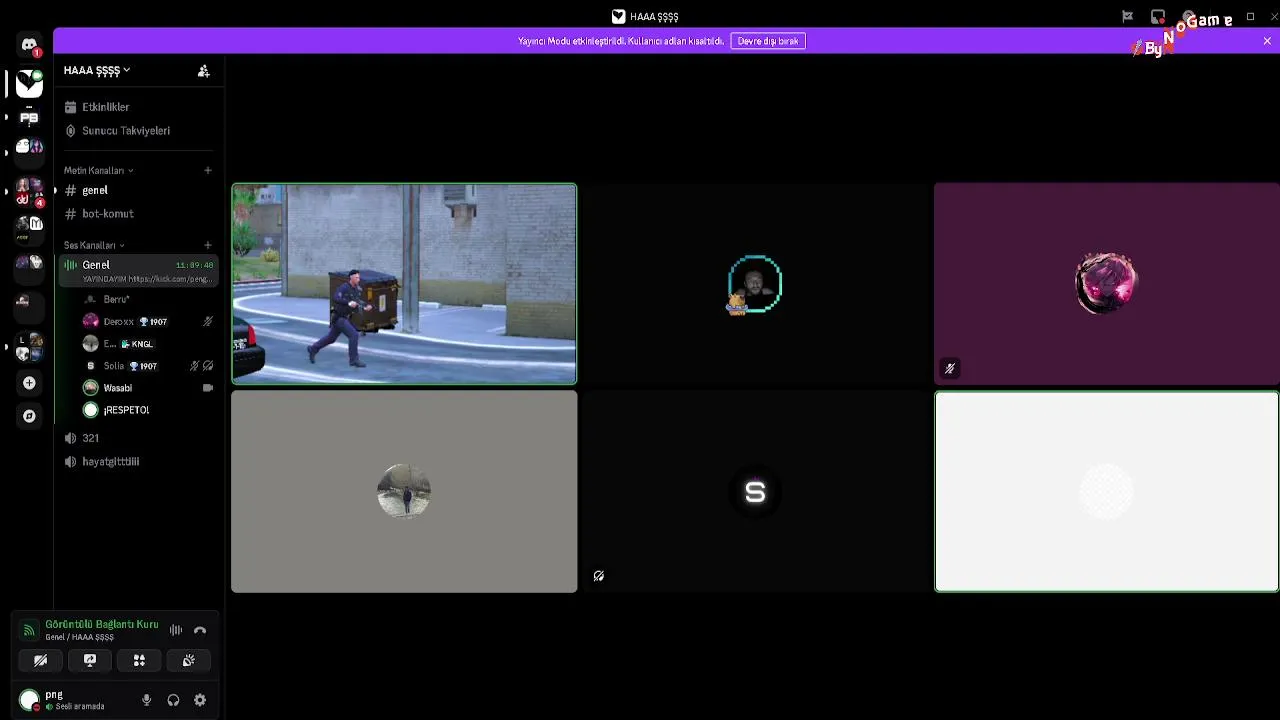The image size is (1280, 720).
Task: Disconnect from voice with hang-up icon
Action: point(200,630)
